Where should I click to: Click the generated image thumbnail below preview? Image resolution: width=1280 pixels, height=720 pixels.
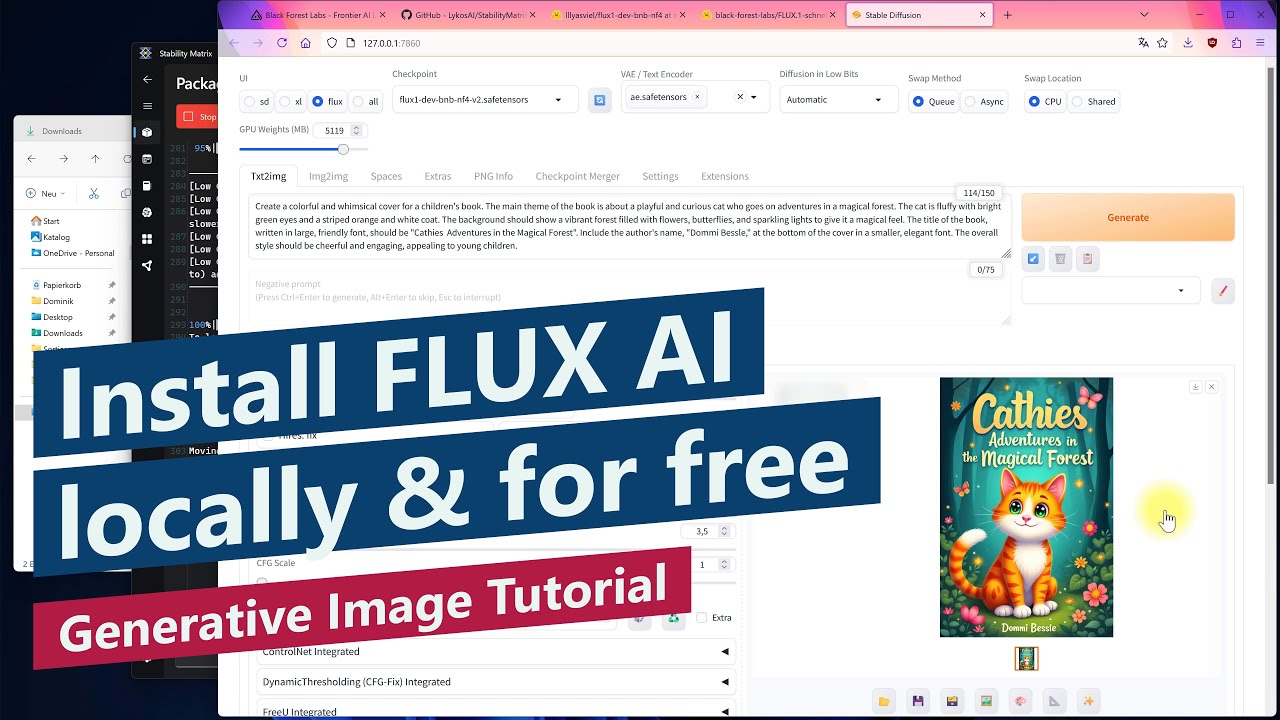coord(1026,658)
